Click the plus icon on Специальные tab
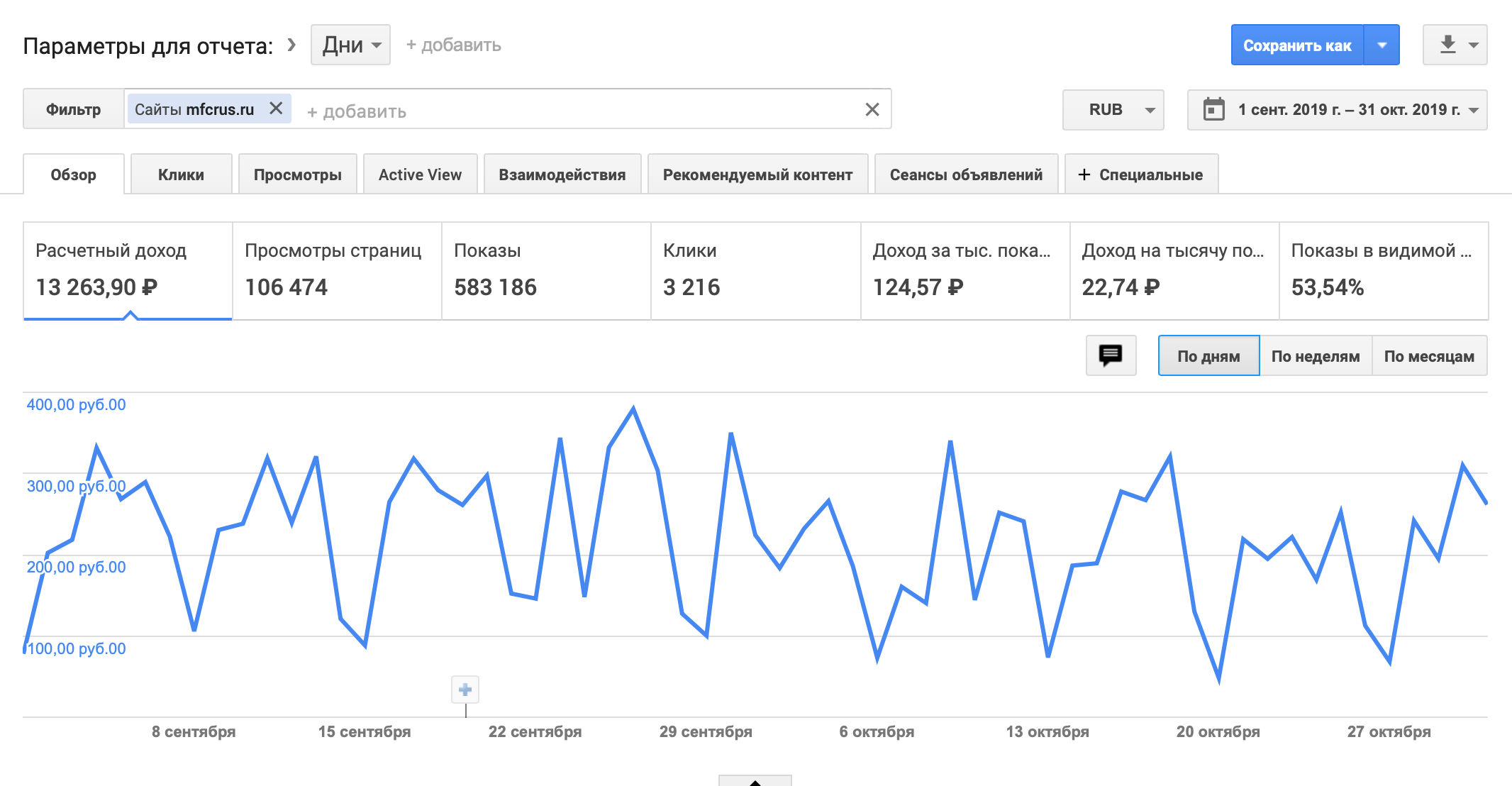Image resolution: width=1512 pixels, height=786 pixels. click(1084, 175)
